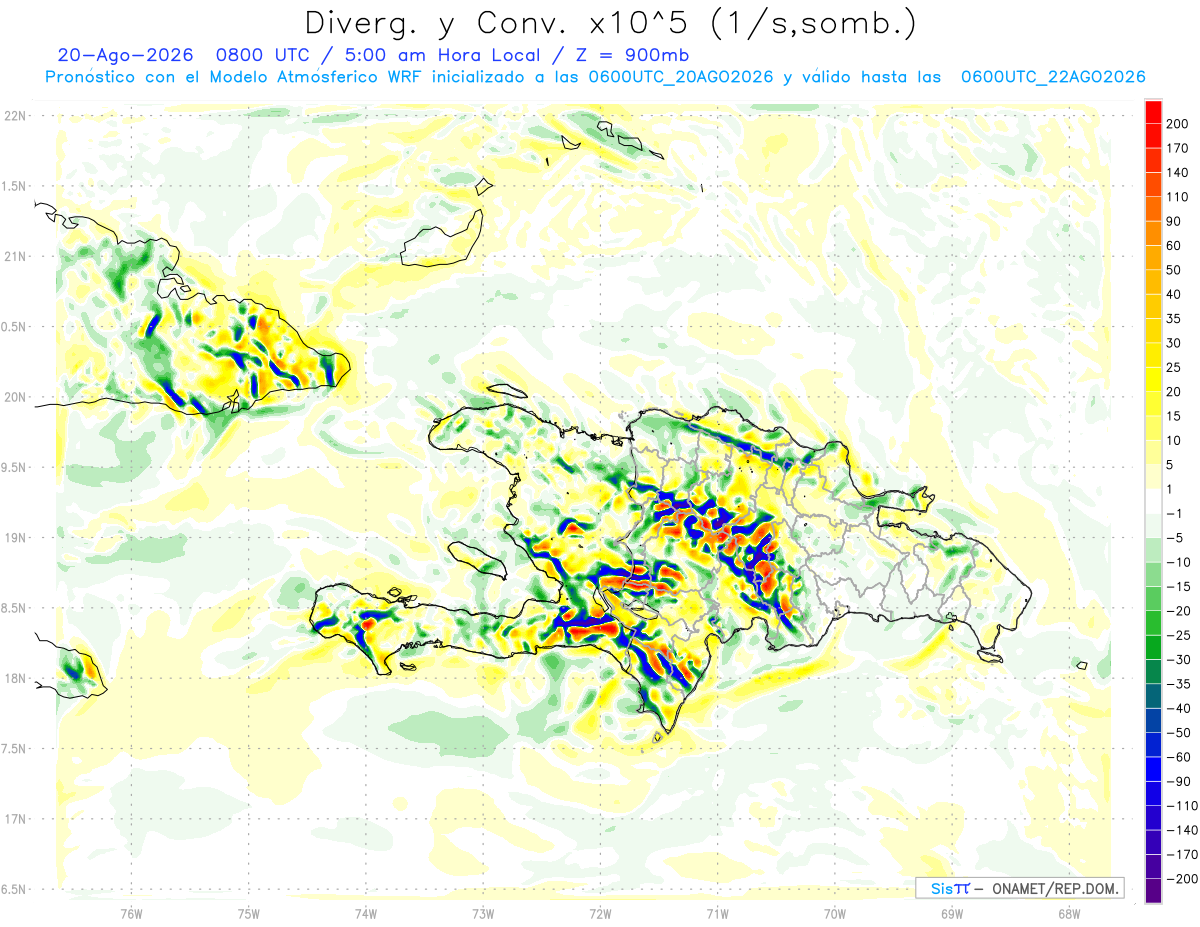Click the '76W' longitude label

tap(131, 913)
